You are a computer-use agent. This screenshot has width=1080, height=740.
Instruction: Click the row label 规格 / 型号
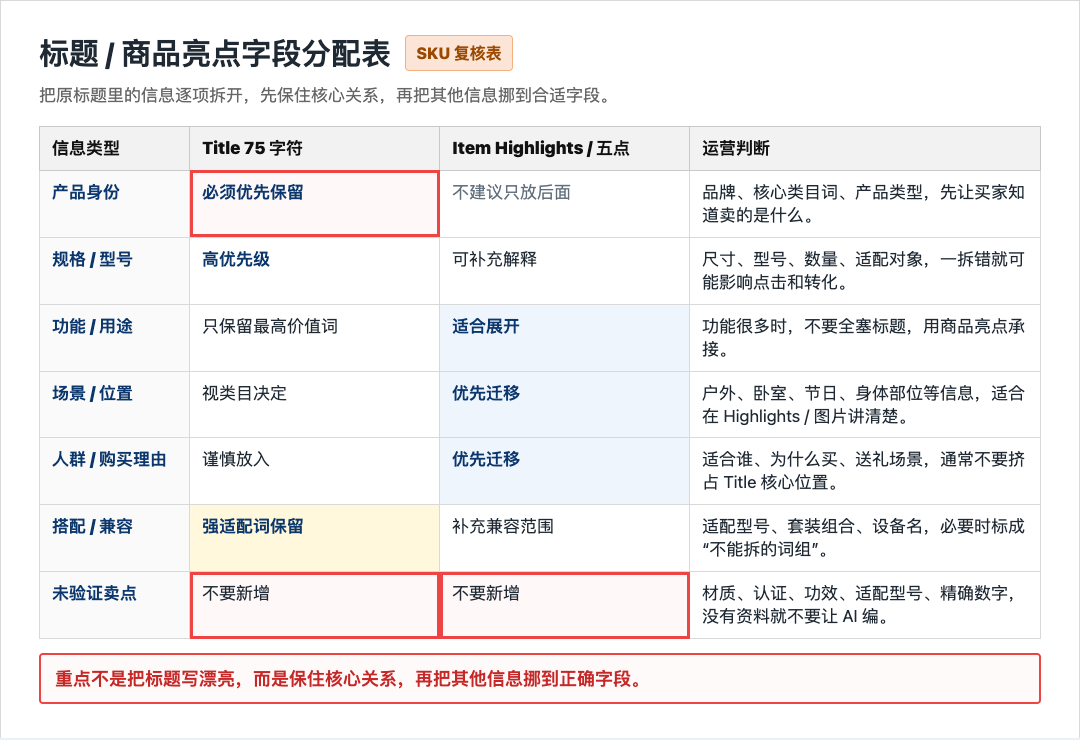[x=92, y=259]
